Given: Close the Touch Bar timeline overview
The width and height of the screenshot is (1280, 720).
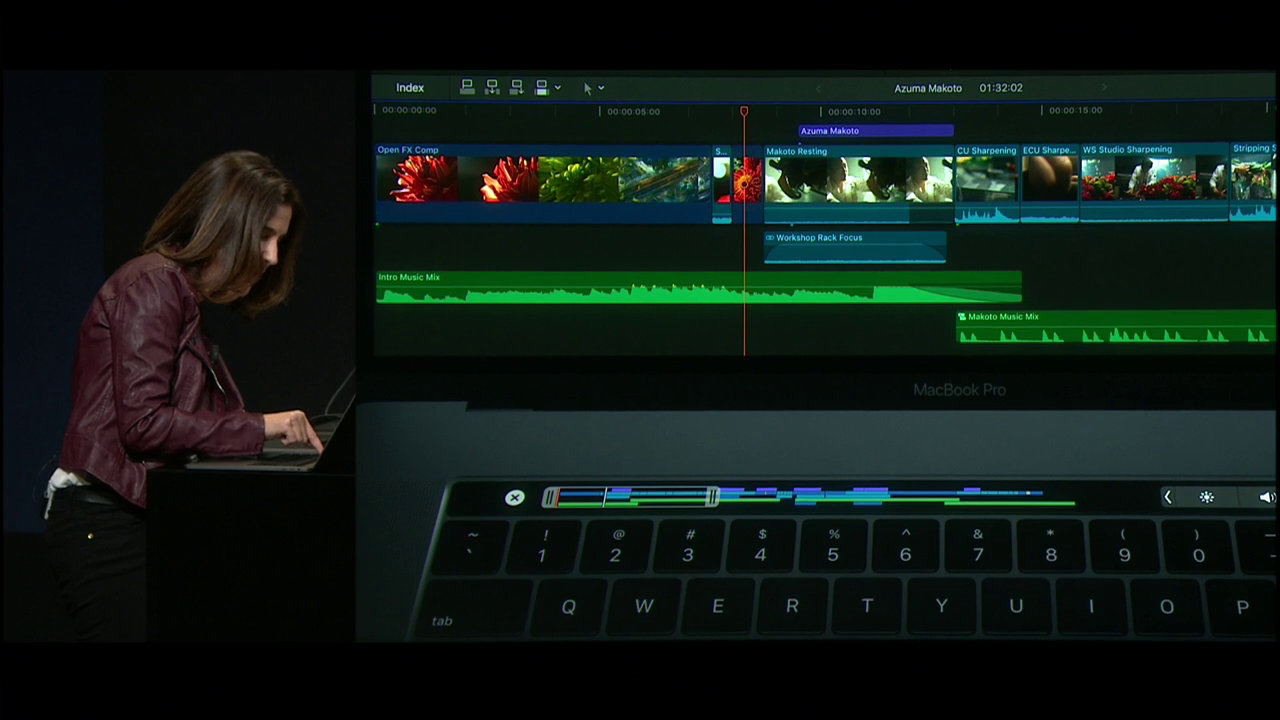Looking at the screenshot, I should click(514, 497).
